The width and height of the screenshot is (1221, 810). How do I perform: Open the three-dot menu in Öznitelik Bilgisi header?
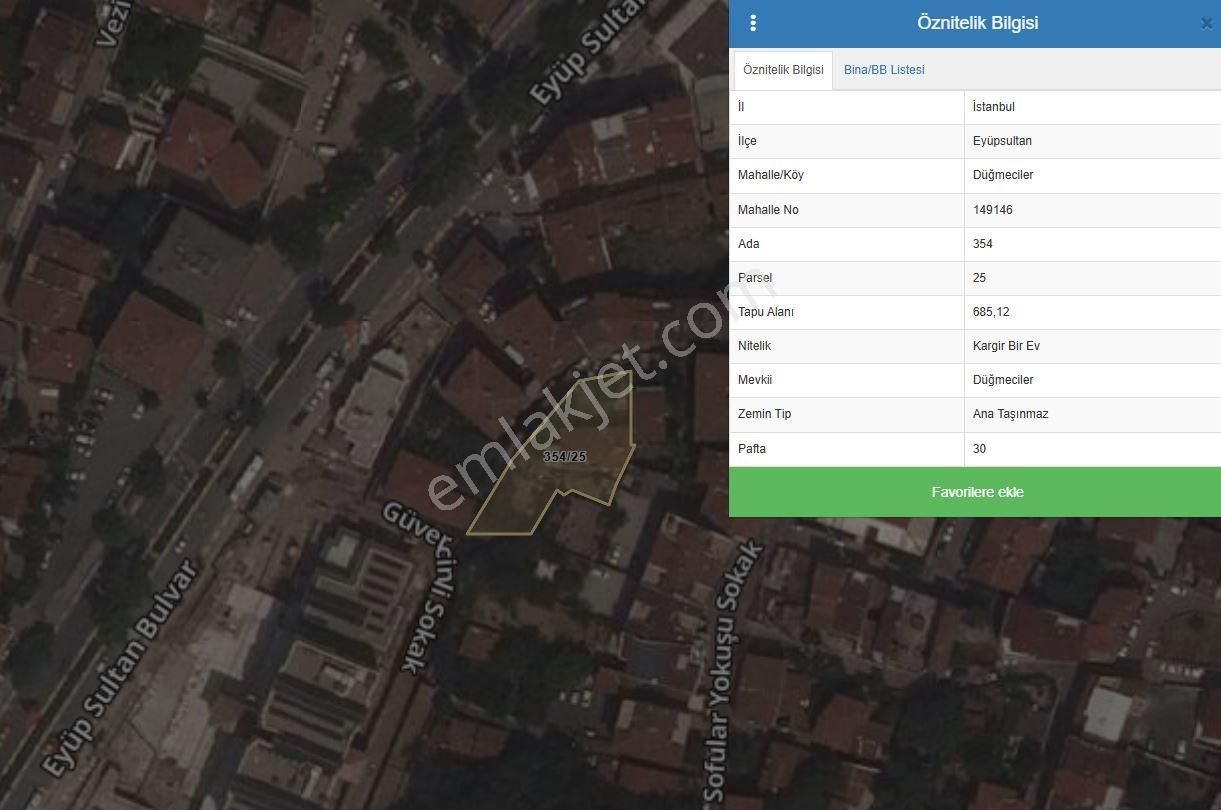pos(753,23)
